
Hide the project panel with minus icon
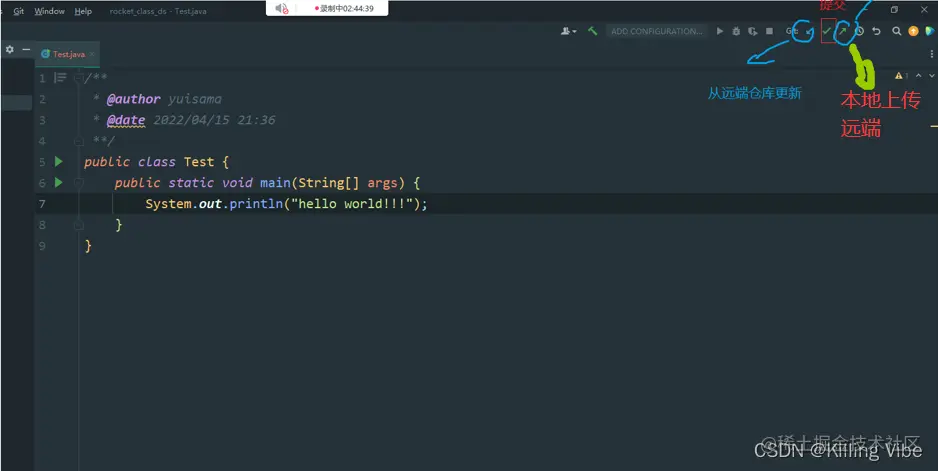26,50
